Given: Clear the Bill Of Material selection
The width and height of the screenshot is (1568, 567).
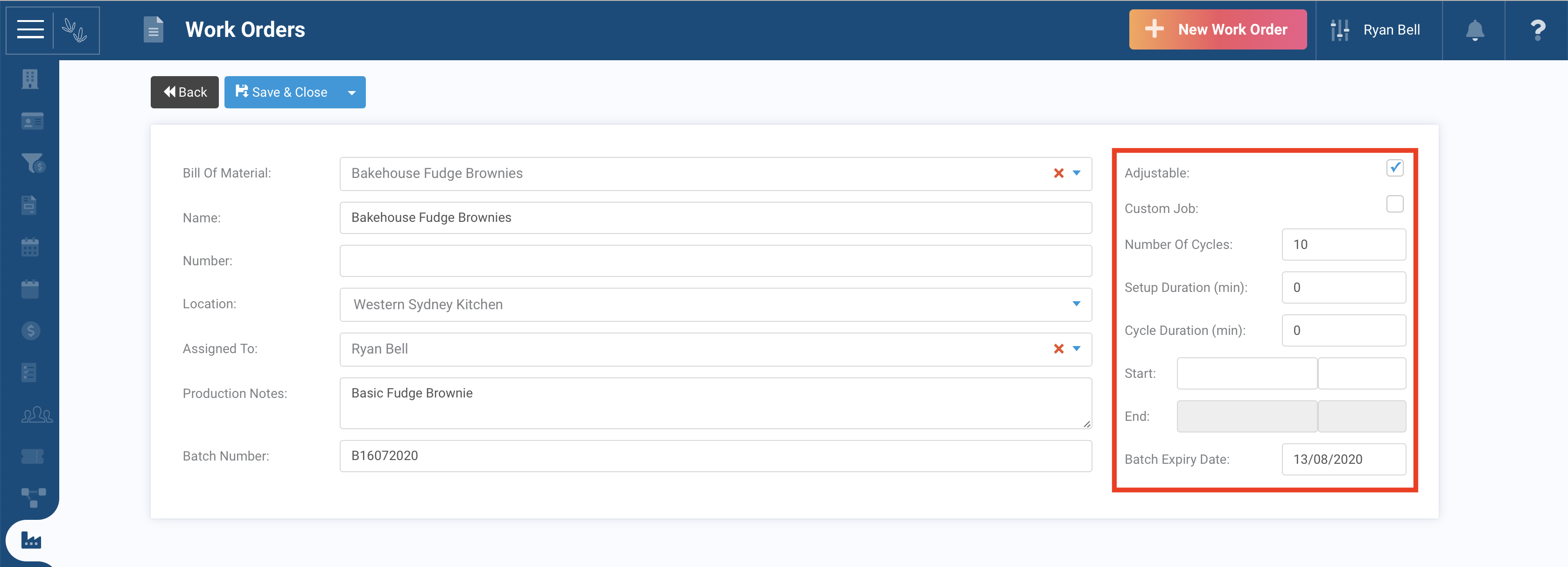Looking at the screenshot, I should click(x=1058, y=174).
